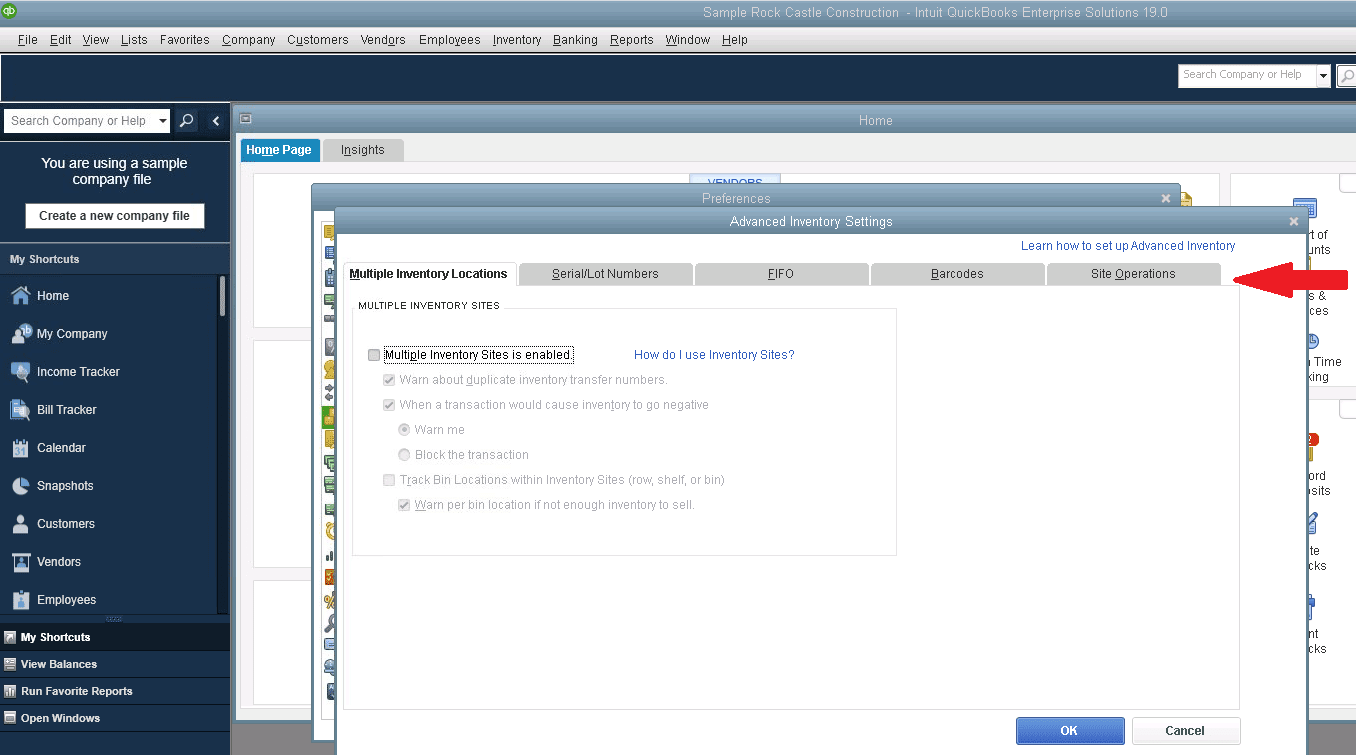Check Track Bin Locations within Inventory Sites
The height and width of the screenshot is (755, 1356).
pos(388,480)
